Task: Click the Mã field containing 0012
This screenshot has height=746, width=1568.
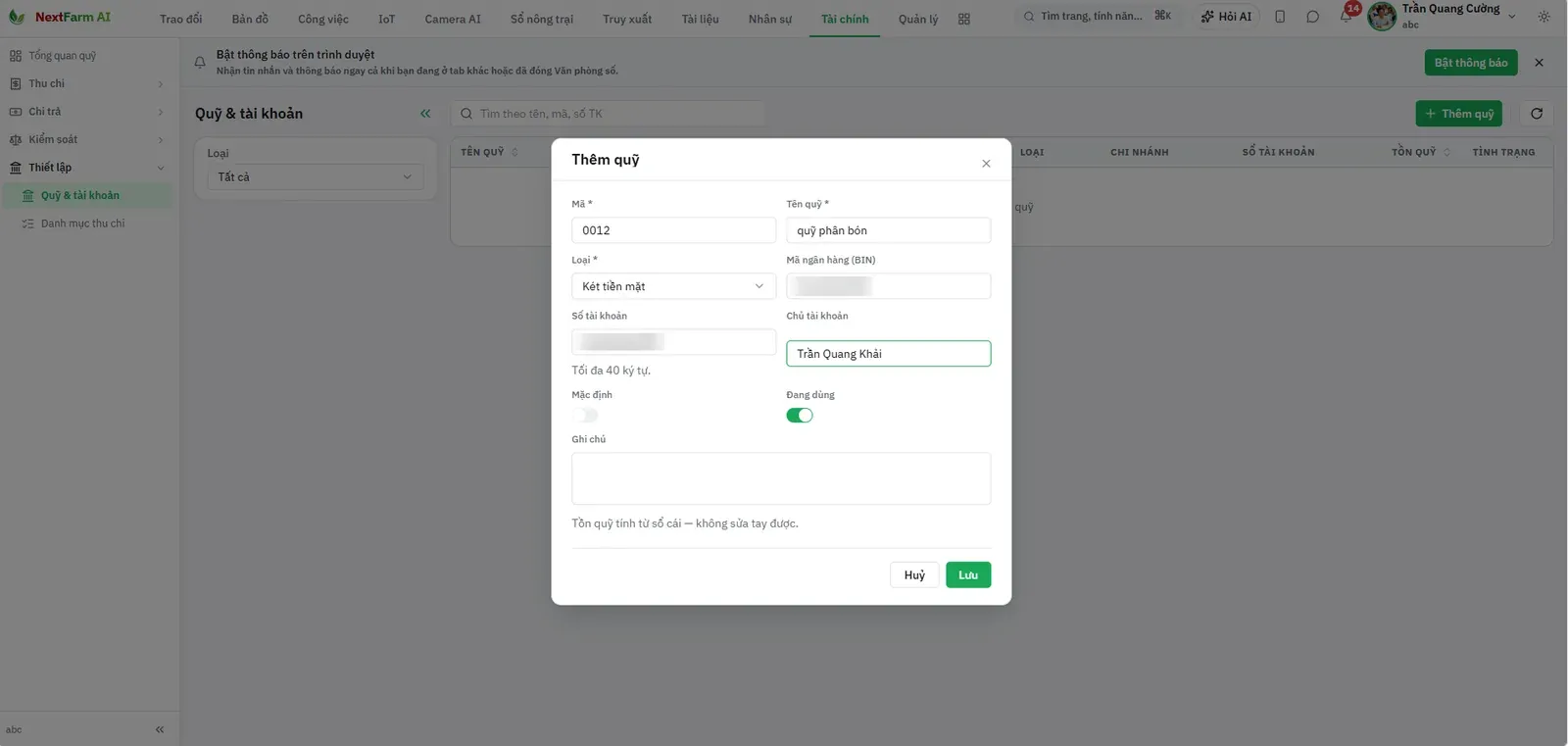Action: (x=673, y=230)
